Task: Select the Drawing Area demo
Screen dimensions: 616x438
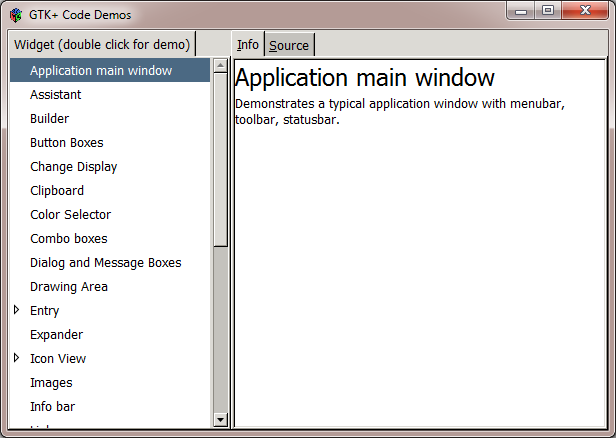Action: [69, 287]
